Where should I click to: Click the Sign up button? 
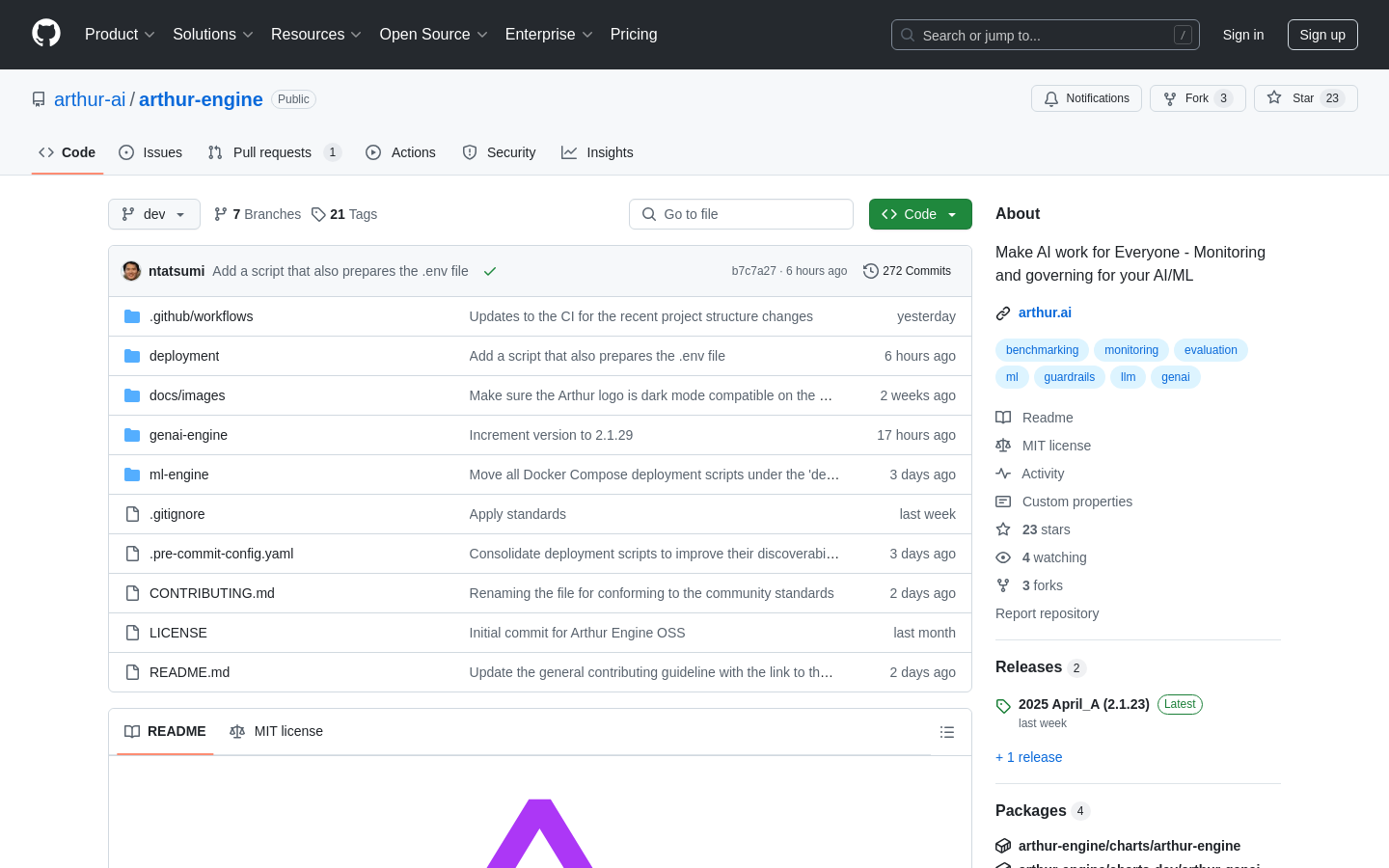point(1322,35)
